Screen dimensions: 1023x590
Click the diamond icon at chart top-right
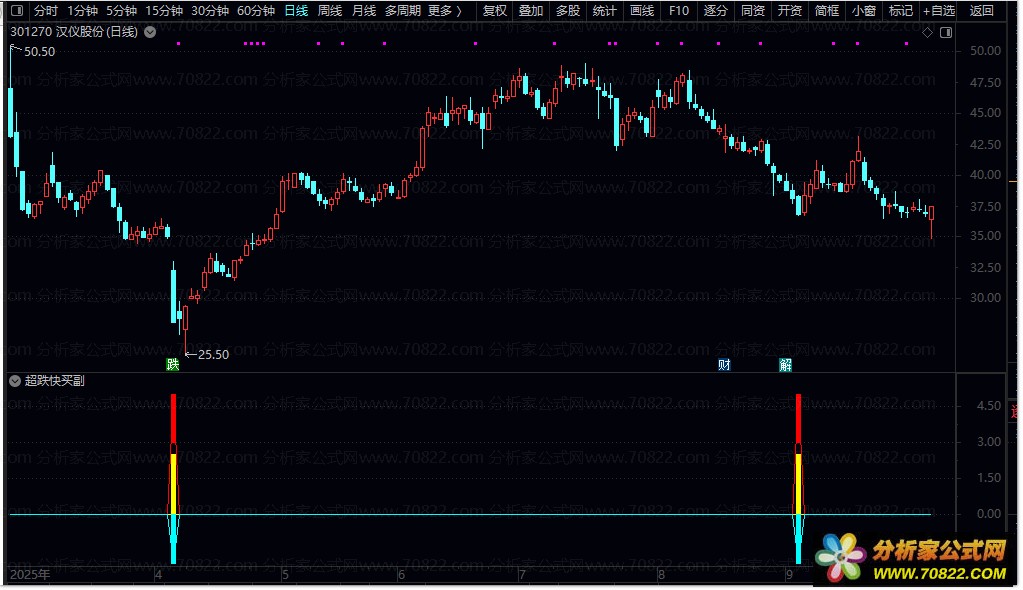(927, 33)
